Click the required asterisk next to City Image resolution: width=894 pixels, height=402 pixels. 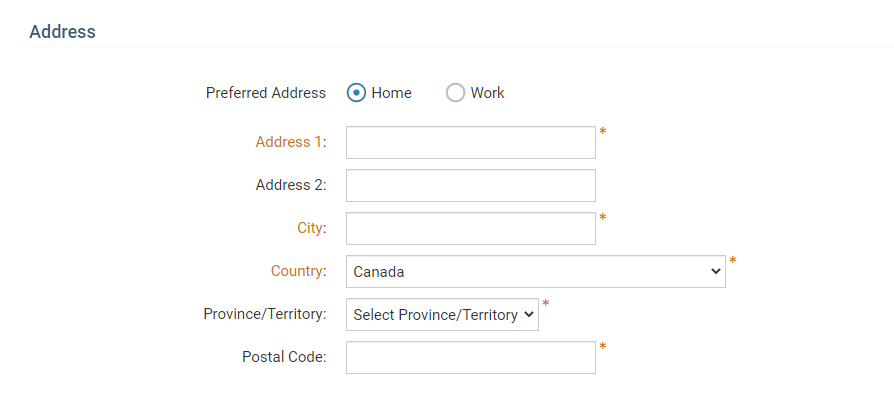pyautogui.click(x=603, y=218)
